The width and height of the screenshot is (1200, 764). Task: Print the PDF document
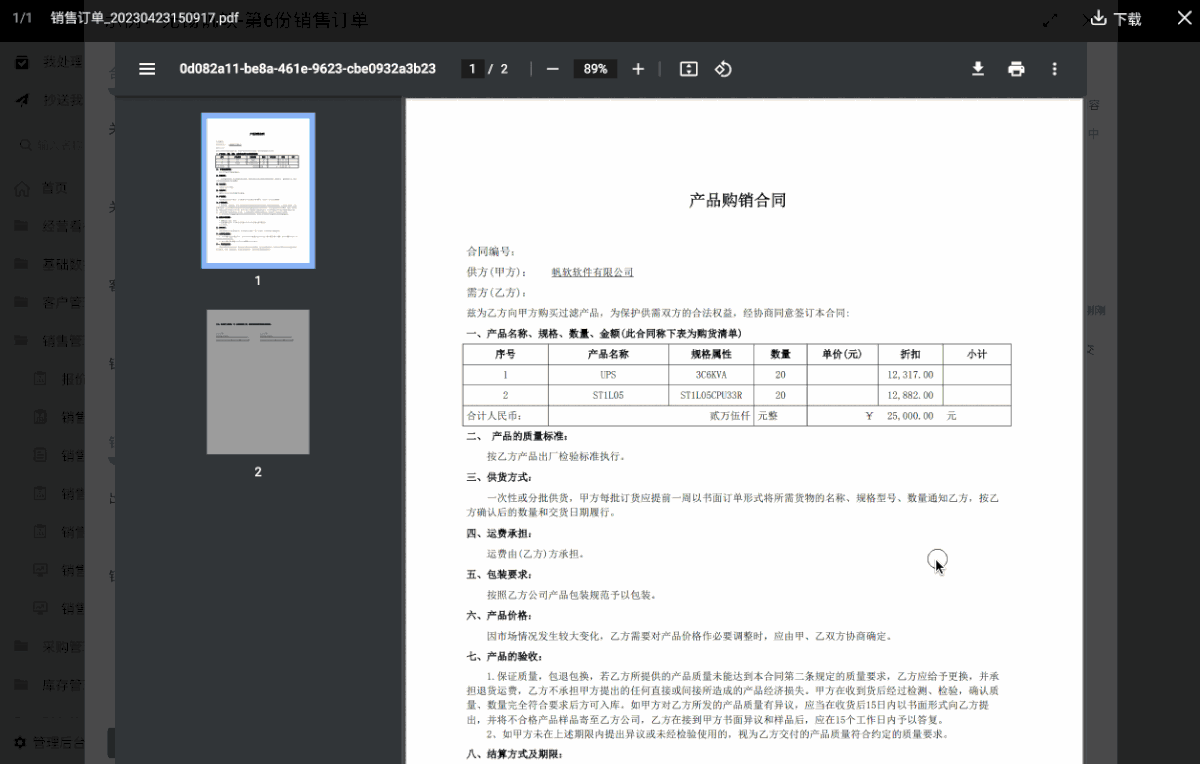pos(1016,69)
